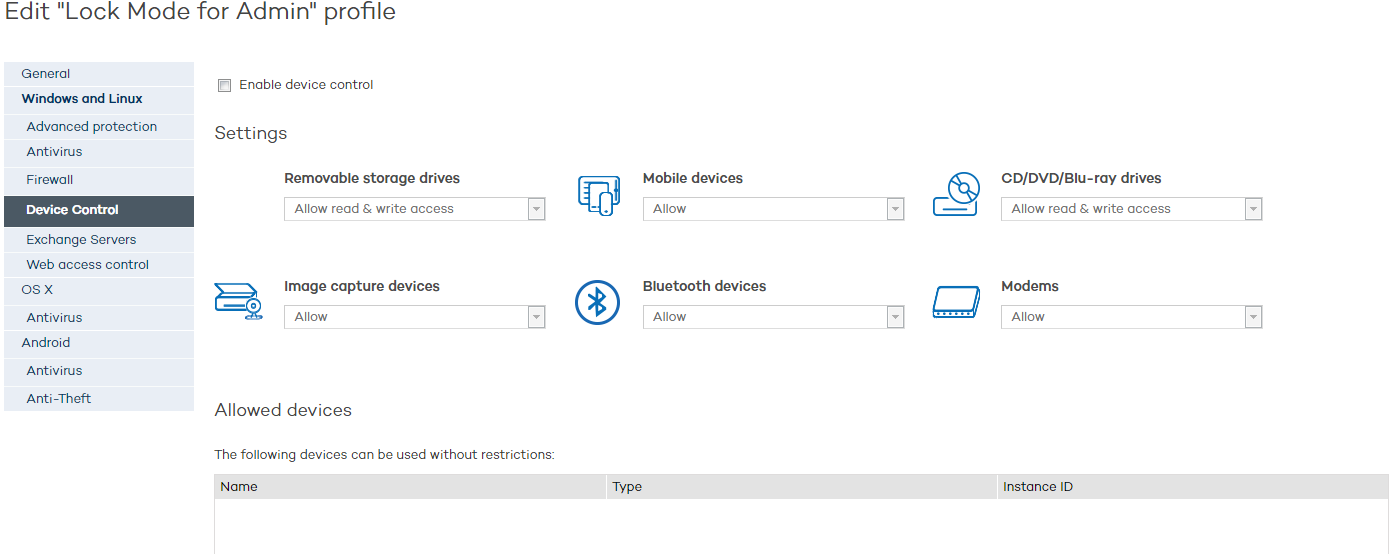Open the Bluetooth devices dropdown
Image resolution: width=1391 pixels, height=554 pixels.
773,317
